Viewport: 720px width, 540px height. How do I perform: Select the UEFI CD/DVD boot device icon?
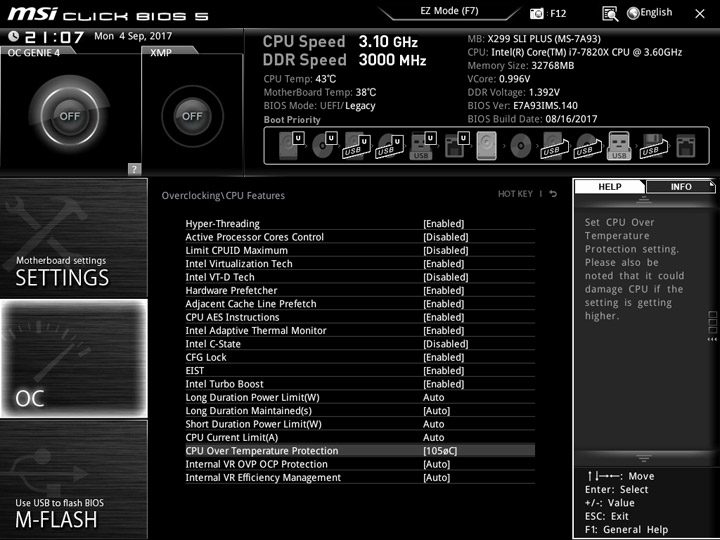click(324, 146)
